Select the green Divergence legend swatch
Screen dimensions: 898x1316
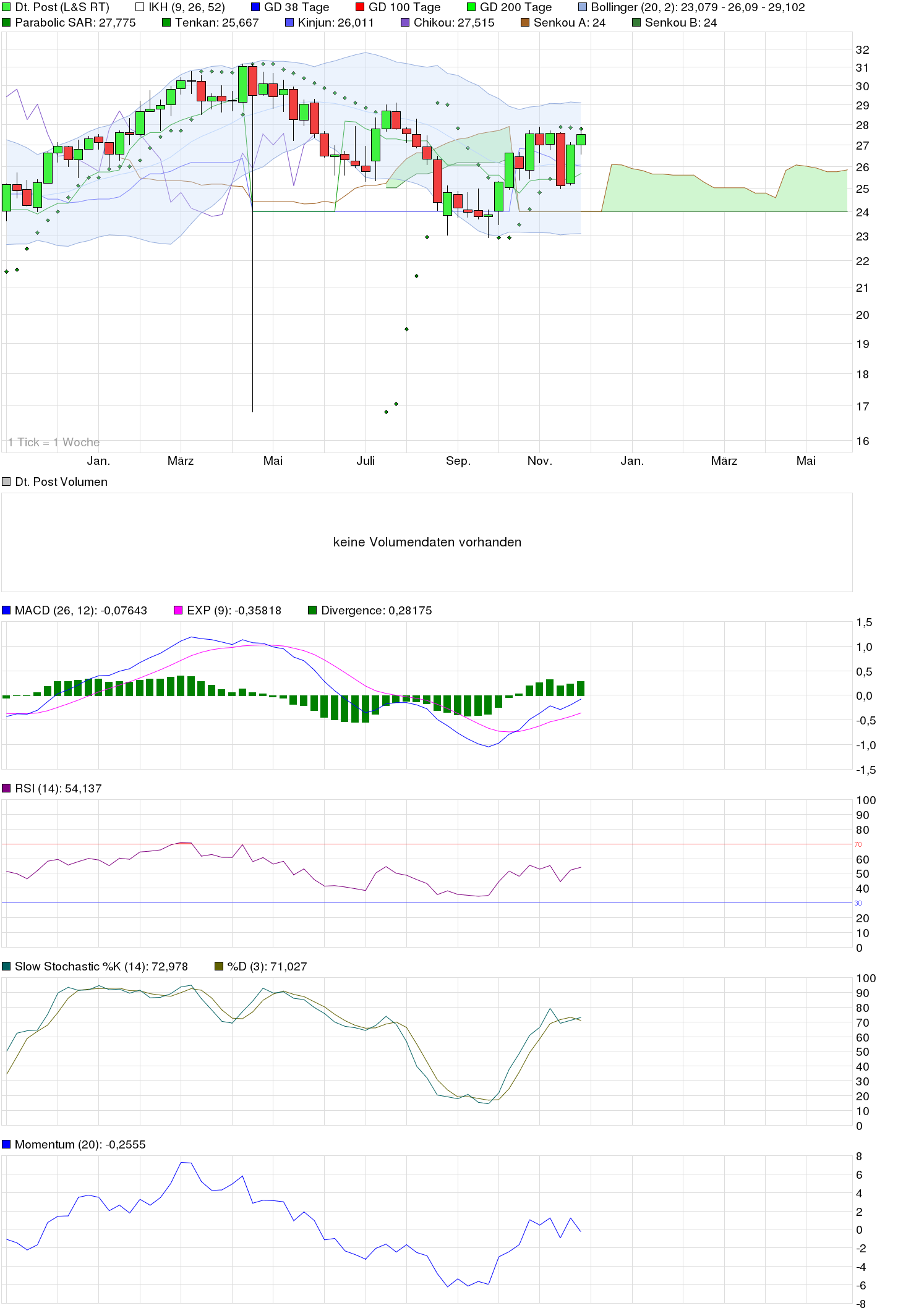pos(312,610)
